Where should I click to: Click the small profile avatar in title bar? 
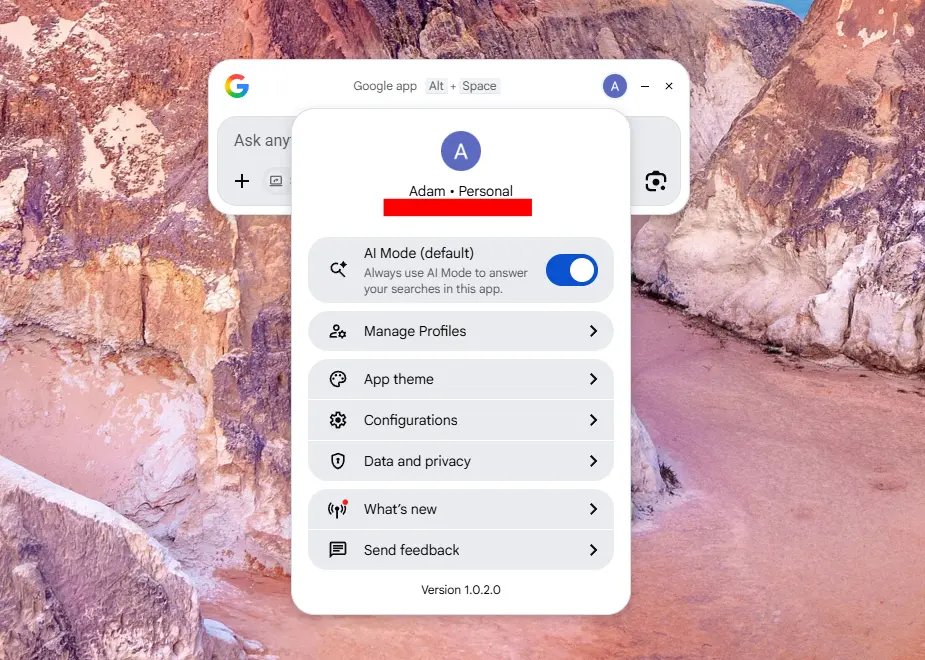pyautogui.click(x=615, y=86)
